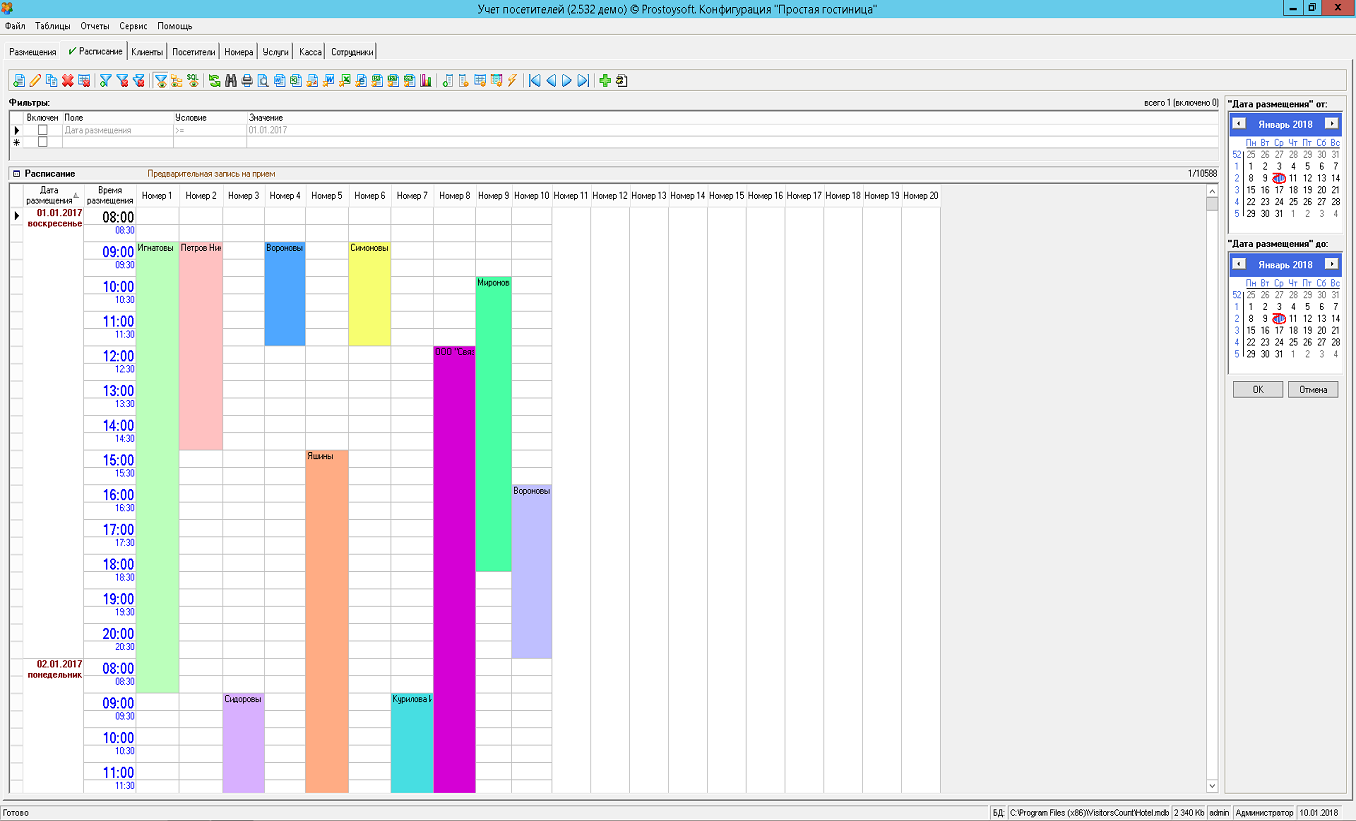Click the red X delete record icon
This screenshot has height=821, width=1356.
pyautogui.click(x=67, y=80)
